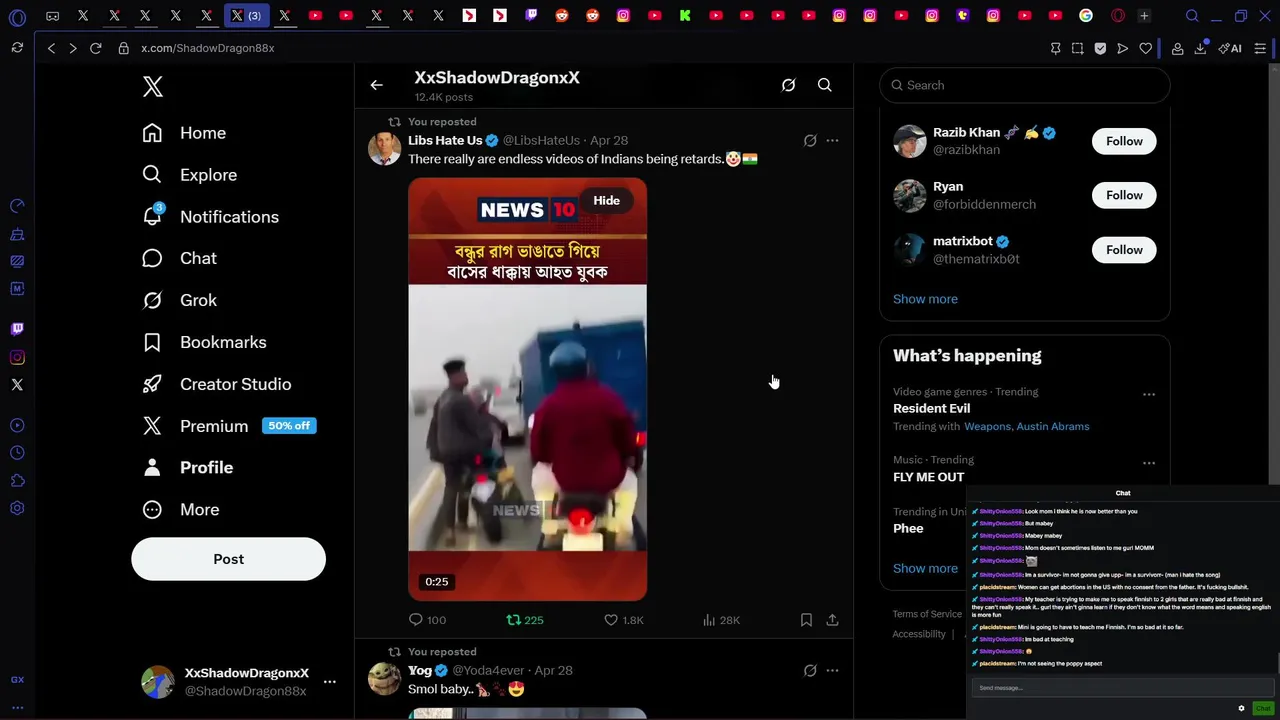Screen dimensions: 1280x720
Task: Go back using the arrow beside XxShadowDragonxX
Action: pyautogui.click(x=376, y=86)
